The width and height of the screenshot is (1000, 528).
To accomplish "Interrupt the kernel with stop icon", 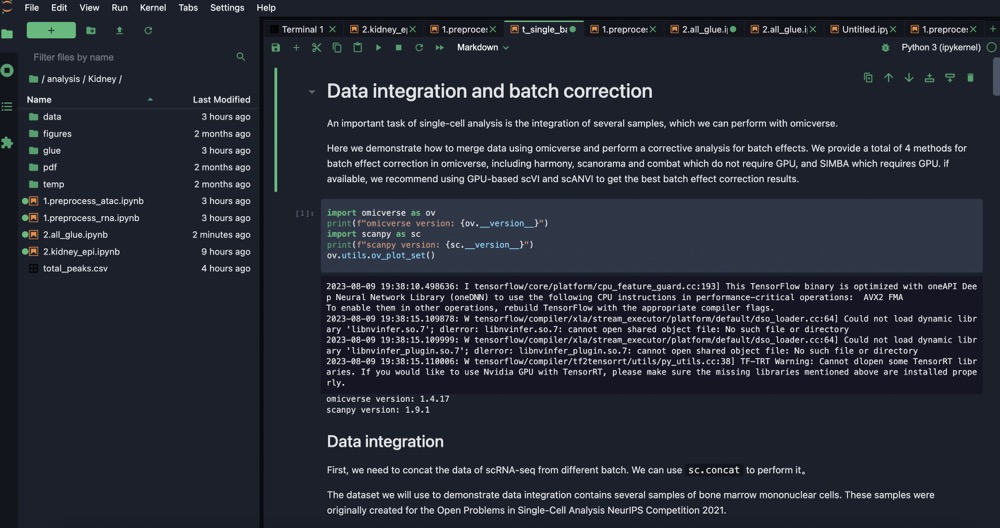I will coord(399,48).
